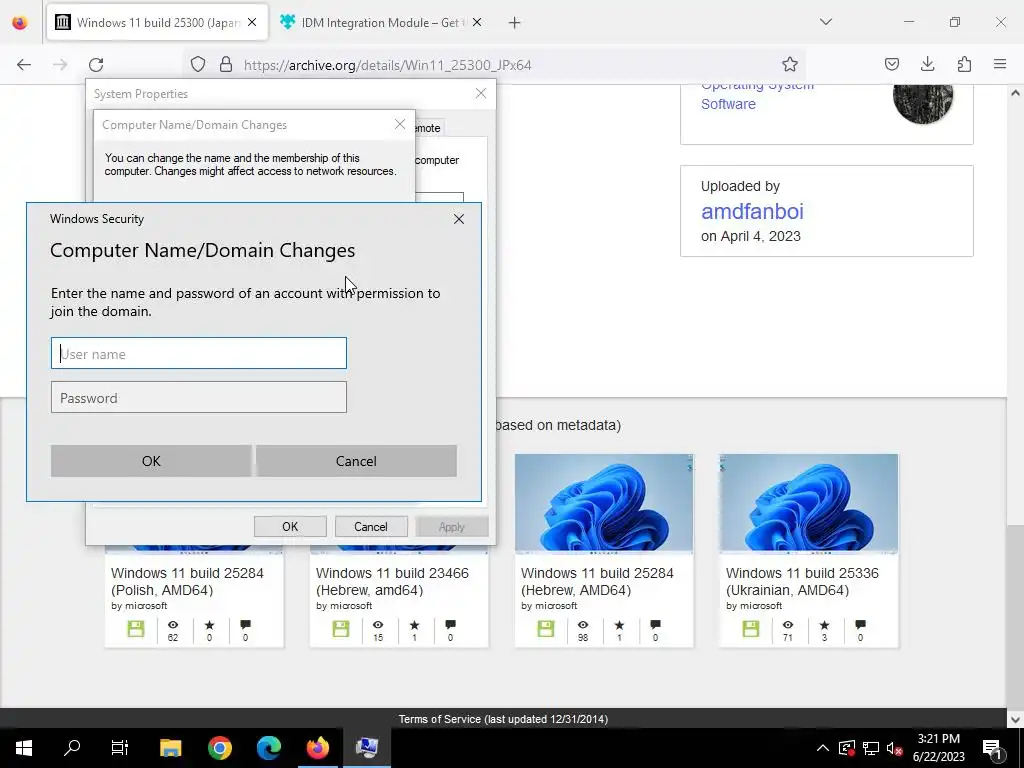This screenshot has width=1024, height=768.
Task: Open the Software collection link
Action: pyautogui.click(x=728, y=104)
